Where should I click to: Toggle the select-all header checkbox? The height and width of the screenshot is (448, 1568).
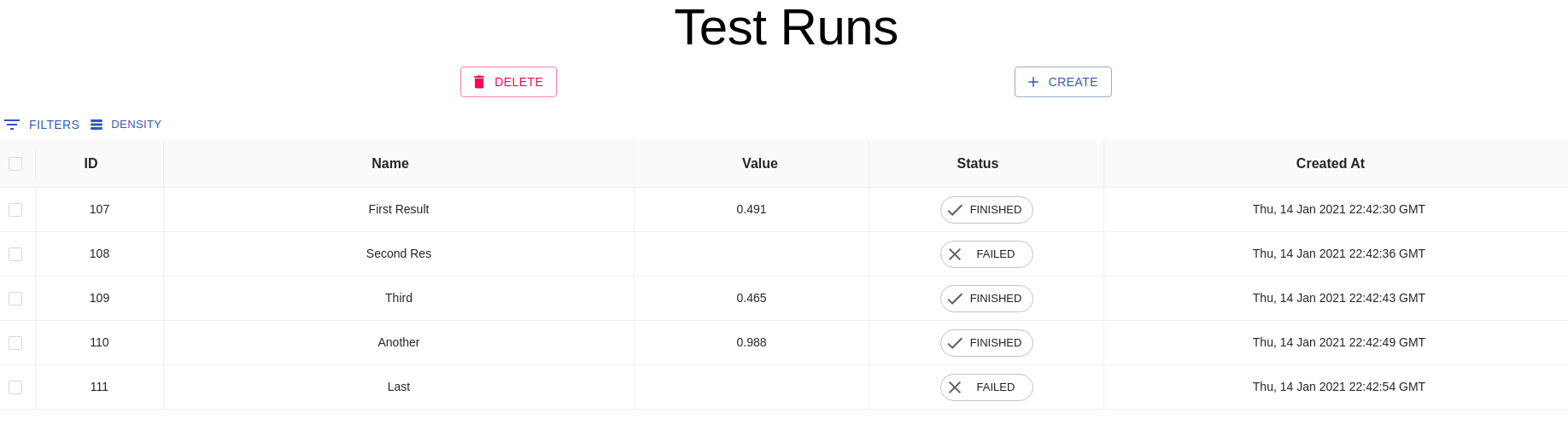(x=15, y=164)
